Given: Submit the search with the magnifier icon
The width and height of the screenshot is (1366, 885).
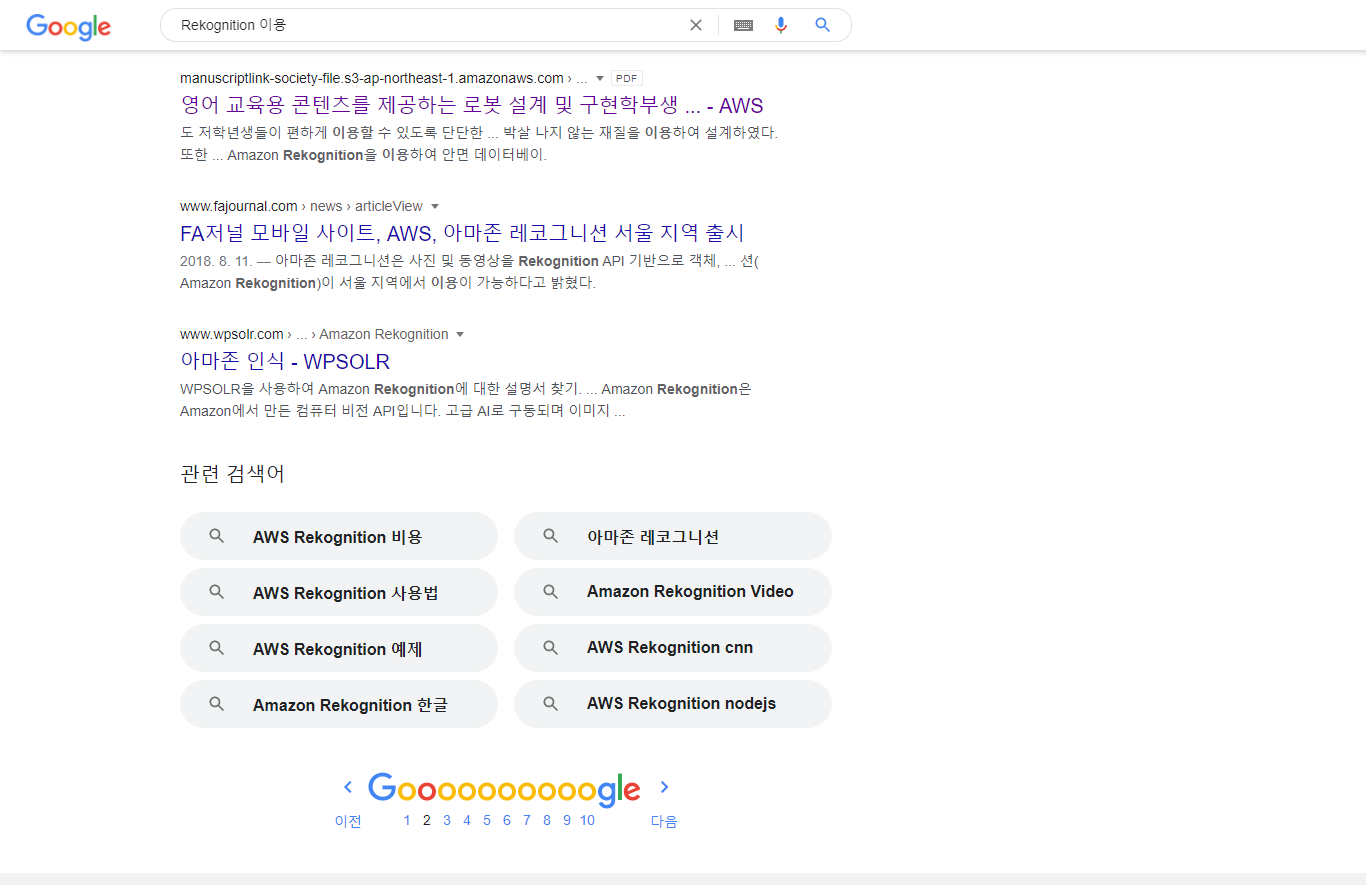Looking at the screenshot, I should pos(823,25).
